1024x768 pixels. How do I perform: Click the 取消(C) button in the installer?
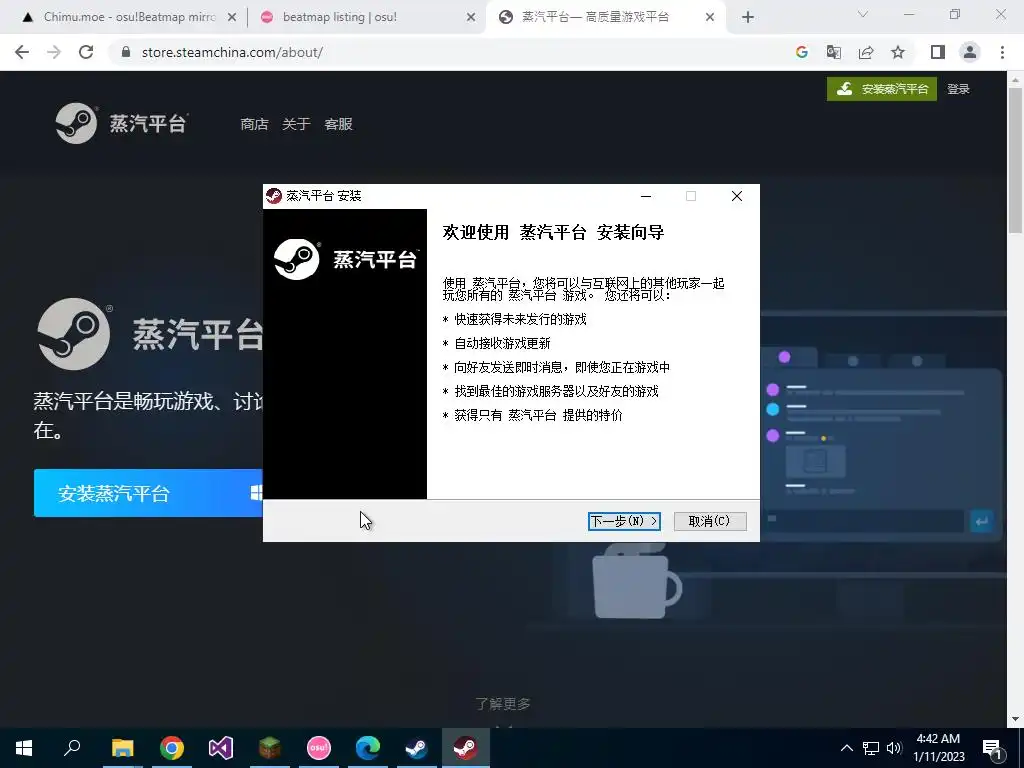[x=710, y=521]
